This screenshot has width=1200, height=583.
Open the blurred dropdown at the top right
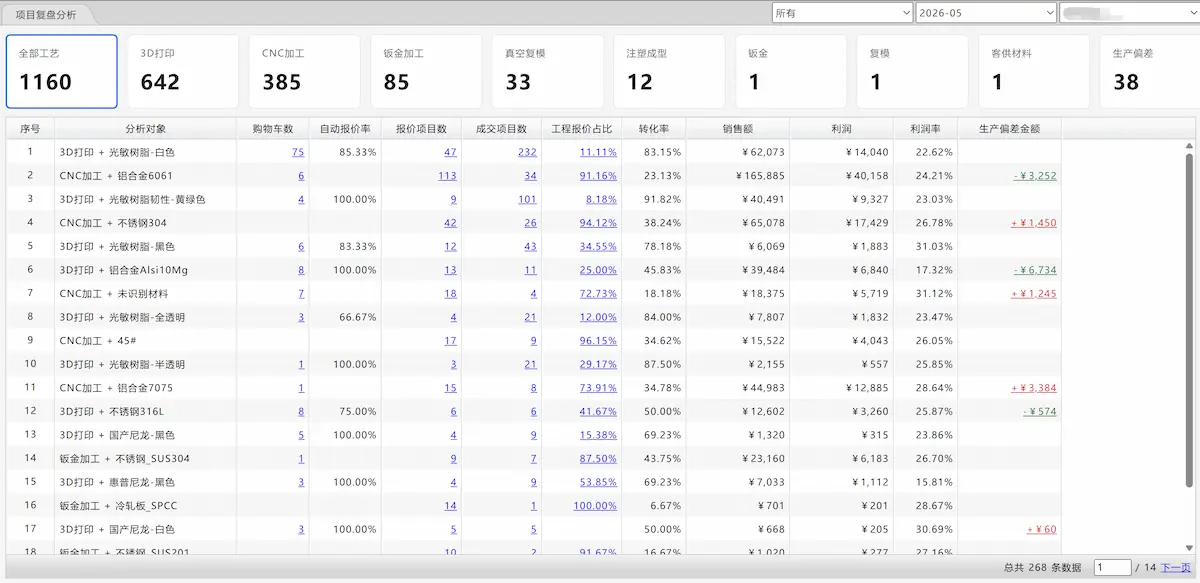(x=1129, y=13)
